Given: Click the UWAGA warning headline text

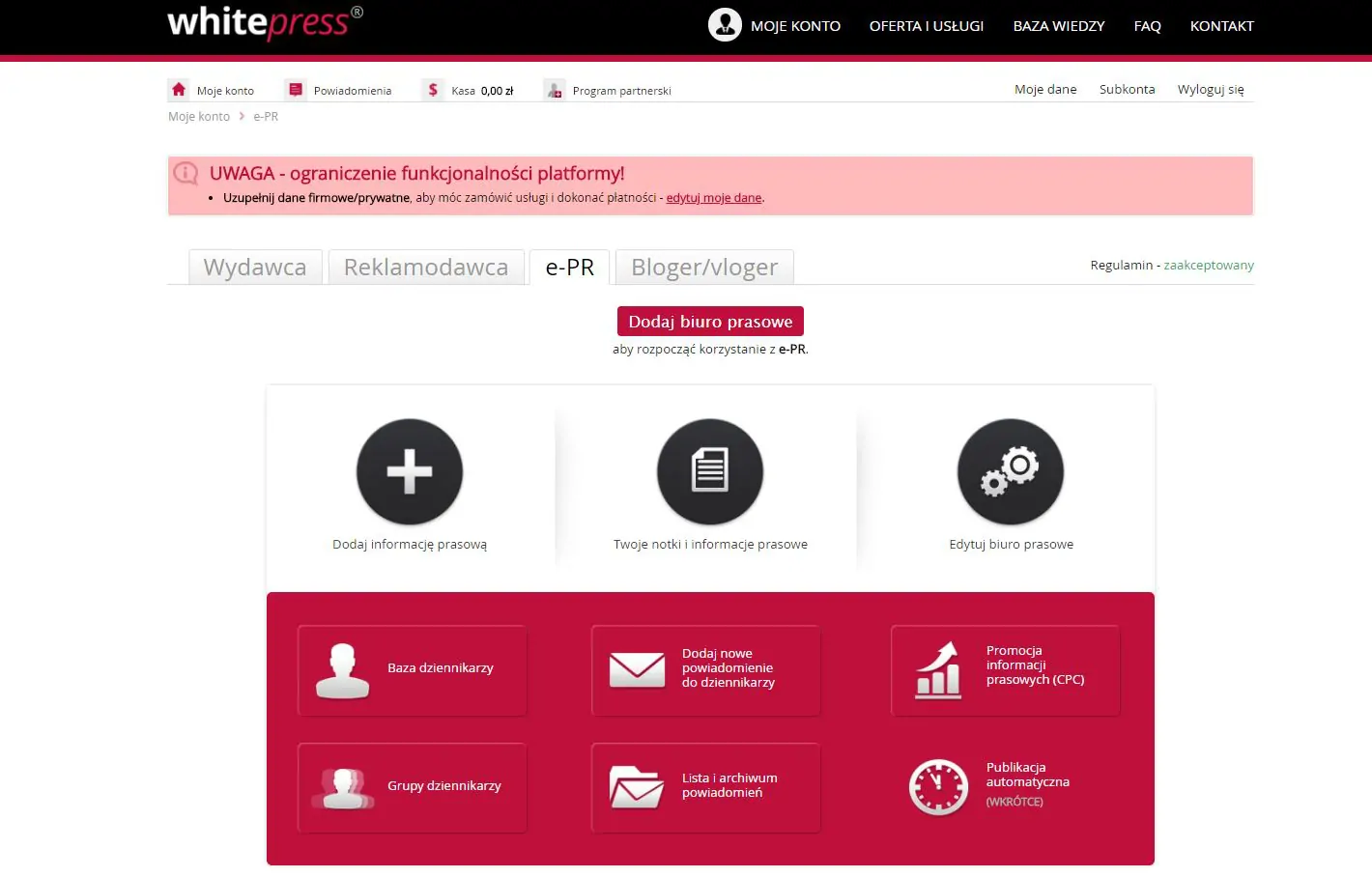Looking at the screenshot, I should click(417, 174).
